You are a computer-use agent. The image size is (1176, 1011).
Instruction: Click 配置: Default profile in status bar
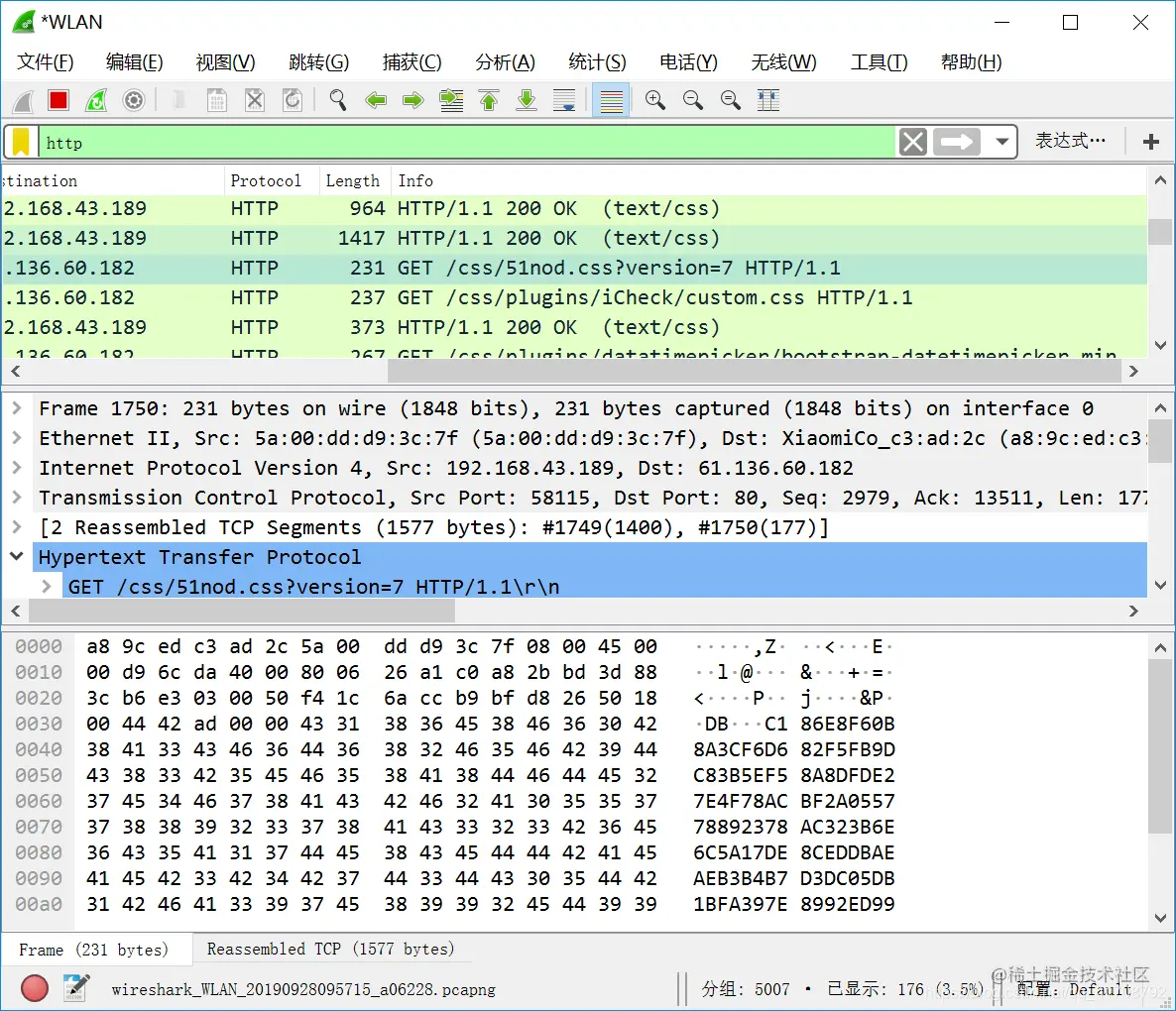pyautogui.click(x=1074, y=990)
